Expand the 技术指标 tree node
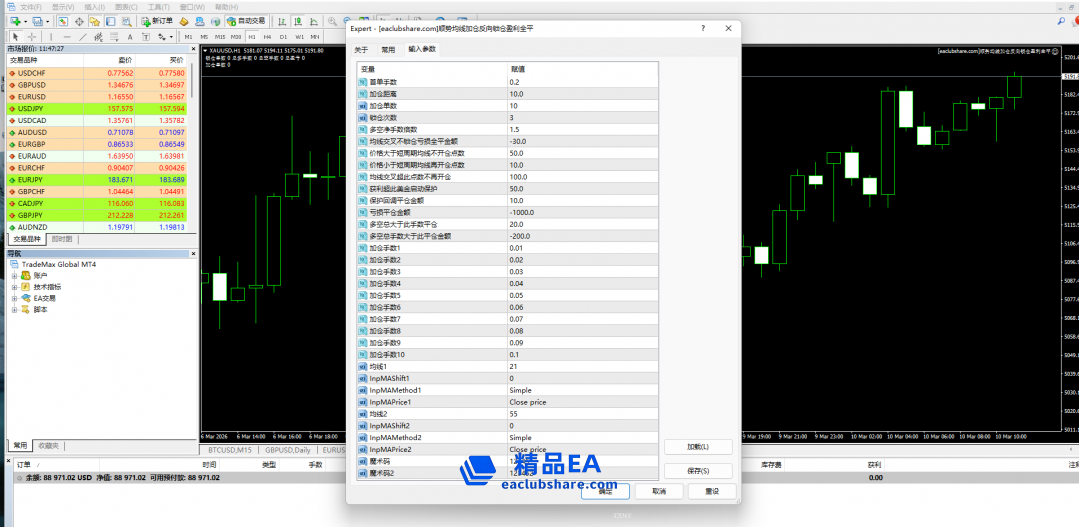1079x527 pixels. pyautogui.click(x=15, y=286)
